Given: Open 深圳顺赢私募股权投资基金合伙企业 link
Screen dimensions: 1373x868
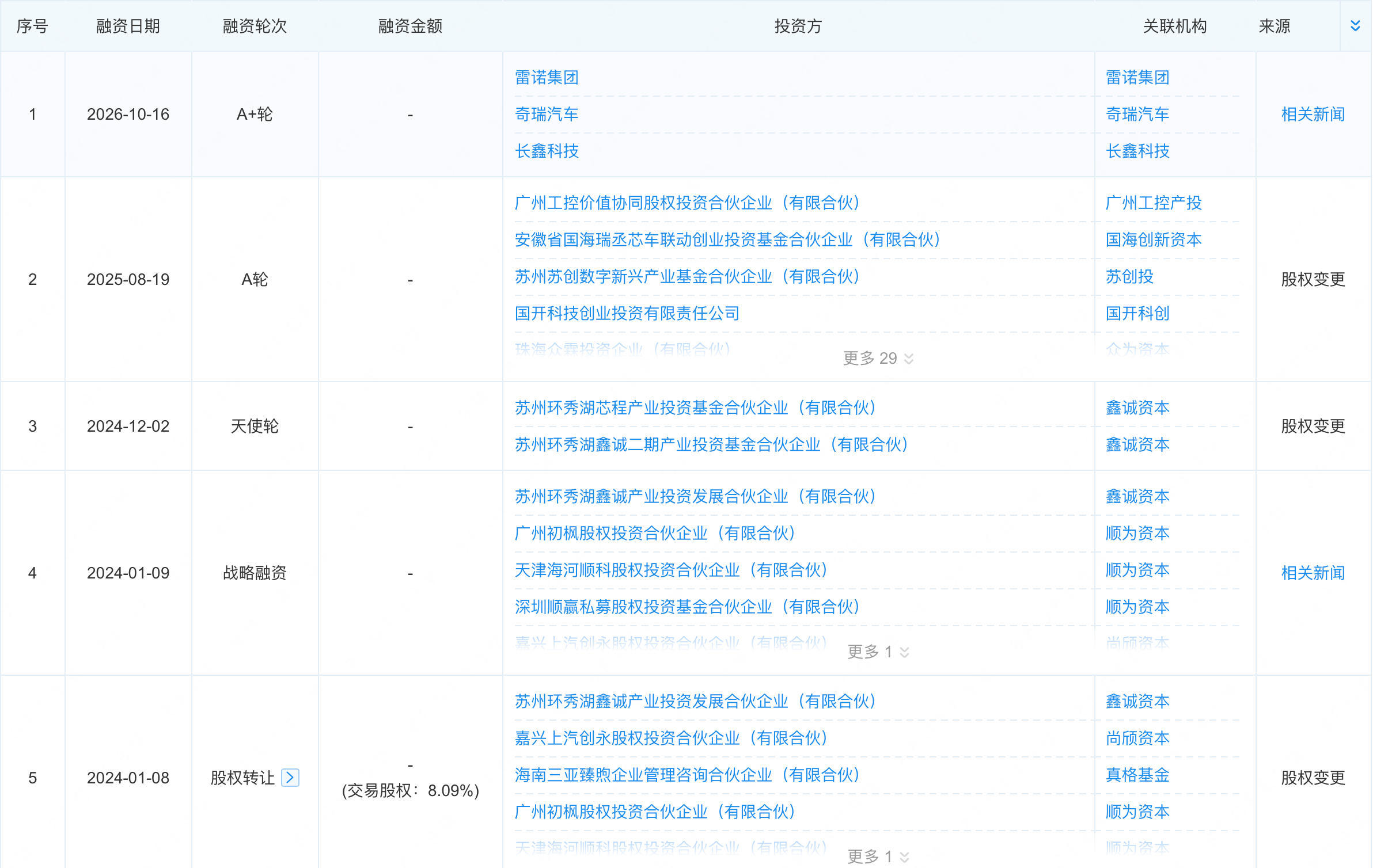Looking at the screenshot, I should pyautogui.click(x=688, y=607).
